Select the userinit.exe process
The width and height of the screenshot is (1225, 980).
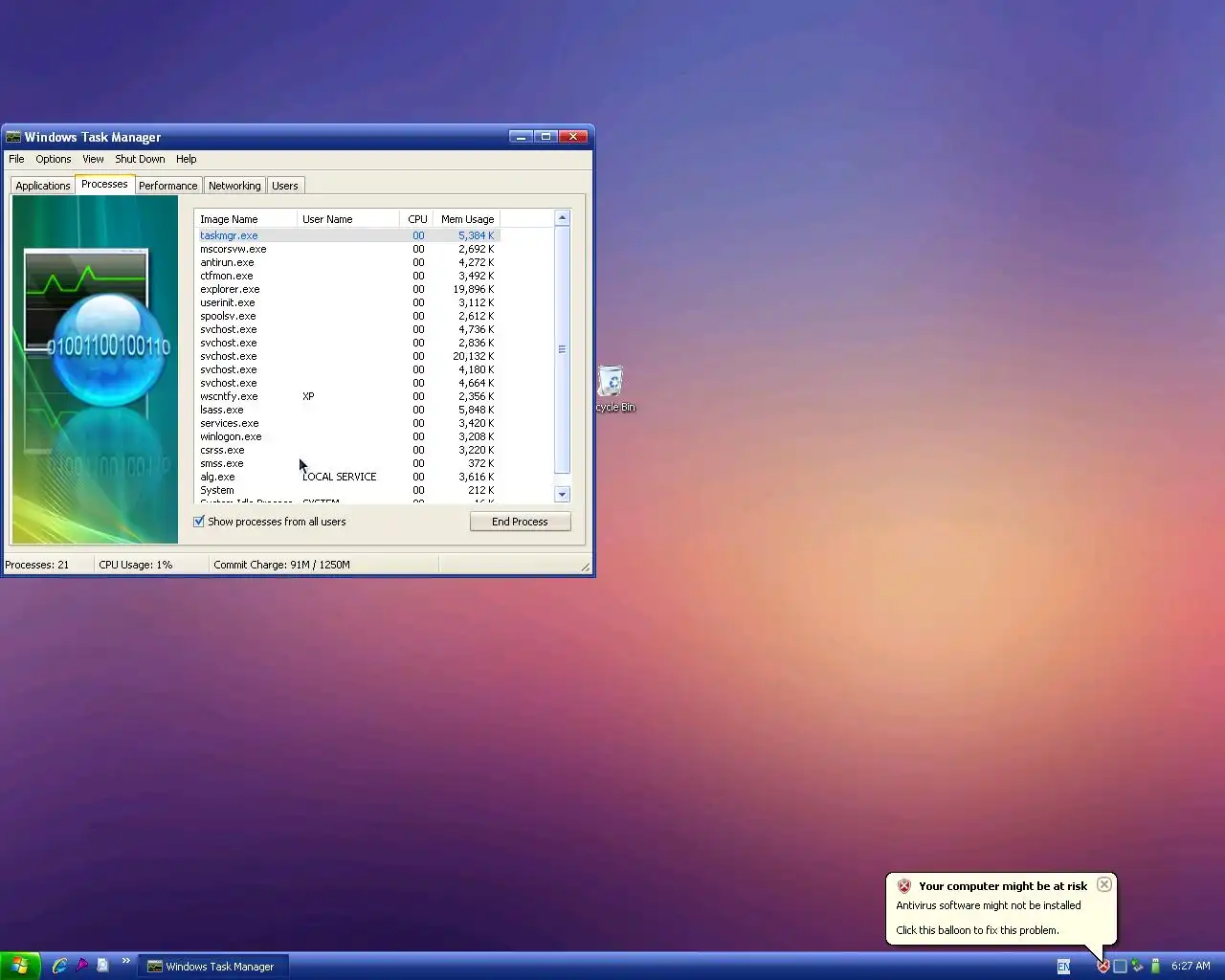click(347, 302)
